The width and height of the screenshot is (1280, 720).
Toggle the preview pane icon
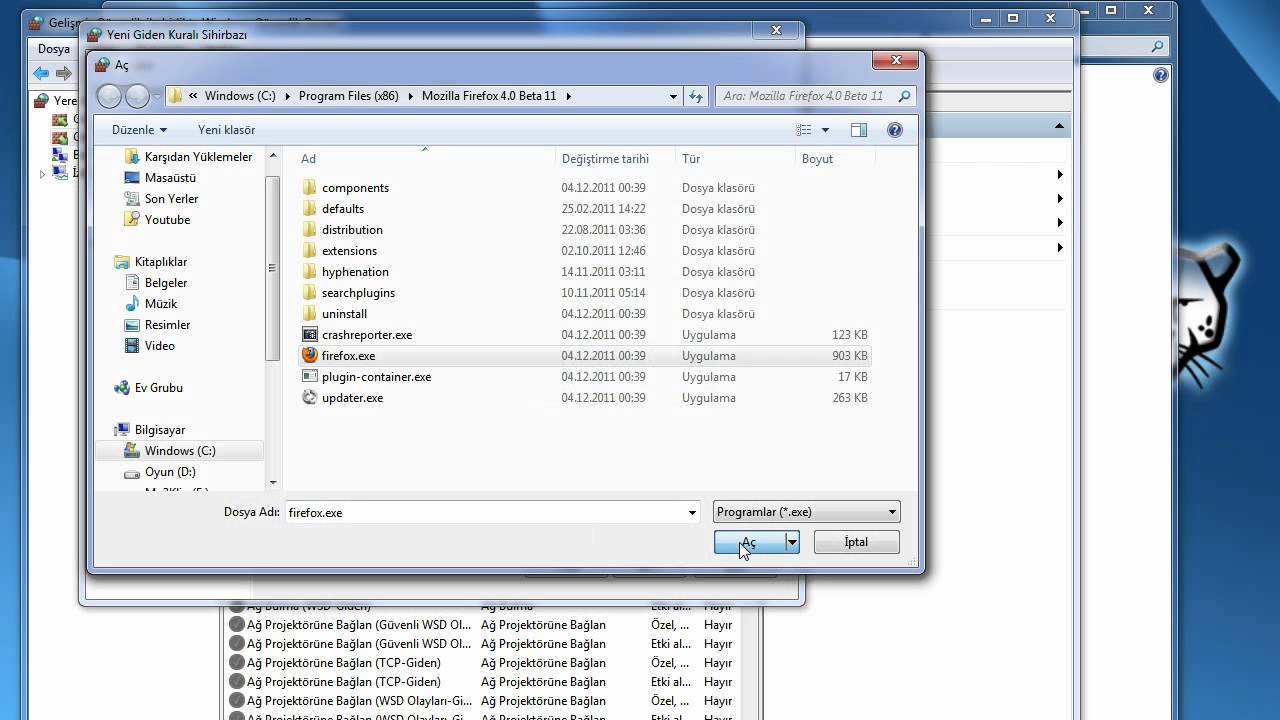tap(858, 130)
